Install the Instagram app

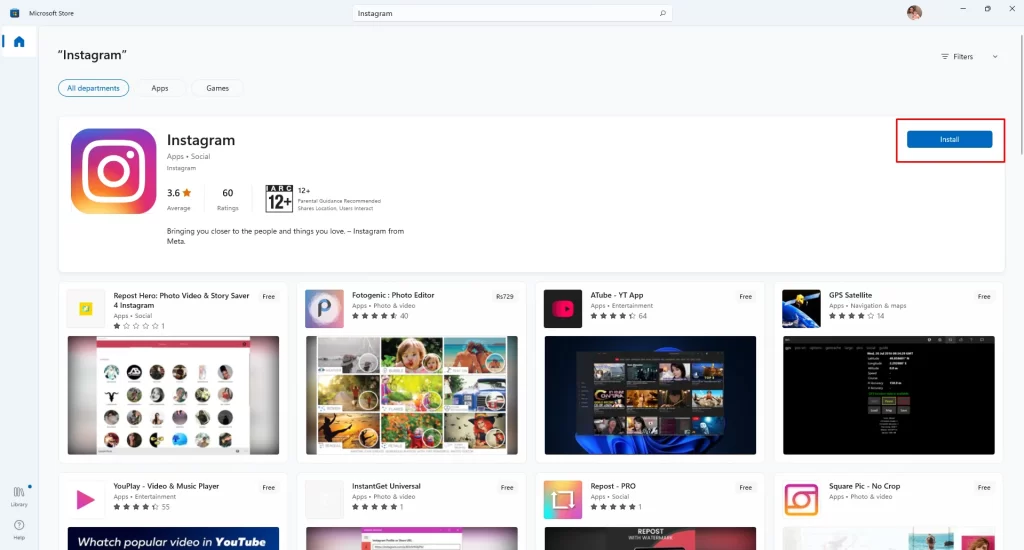pyautogui.click(x=949, y=140)
